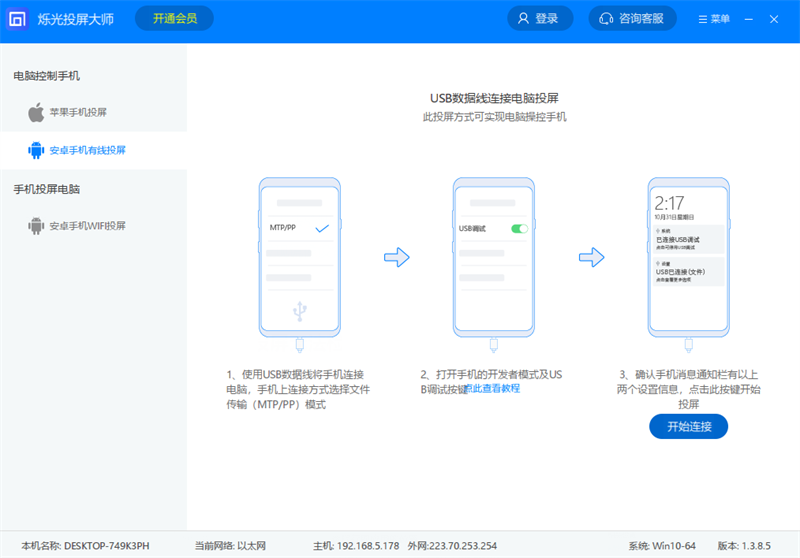Click step 1 instruction text about MTP/PP

tap(298, 390)
